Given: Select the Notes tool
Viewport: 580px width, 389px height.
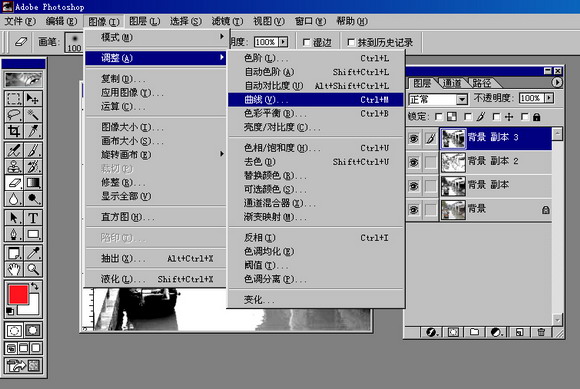Looking at the screenshot, I should (x=14, y=253).
